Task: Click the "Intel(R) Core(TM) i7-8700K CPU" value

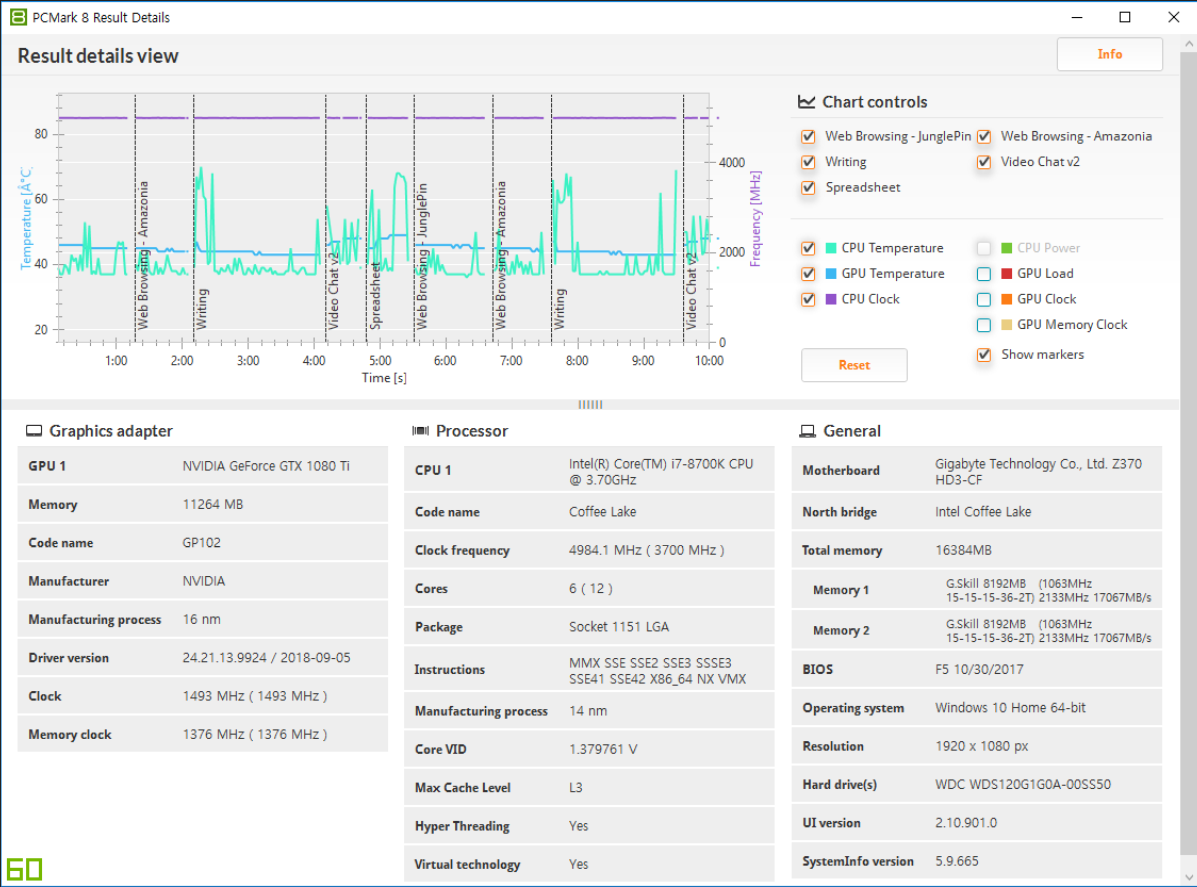Action: 661,464
